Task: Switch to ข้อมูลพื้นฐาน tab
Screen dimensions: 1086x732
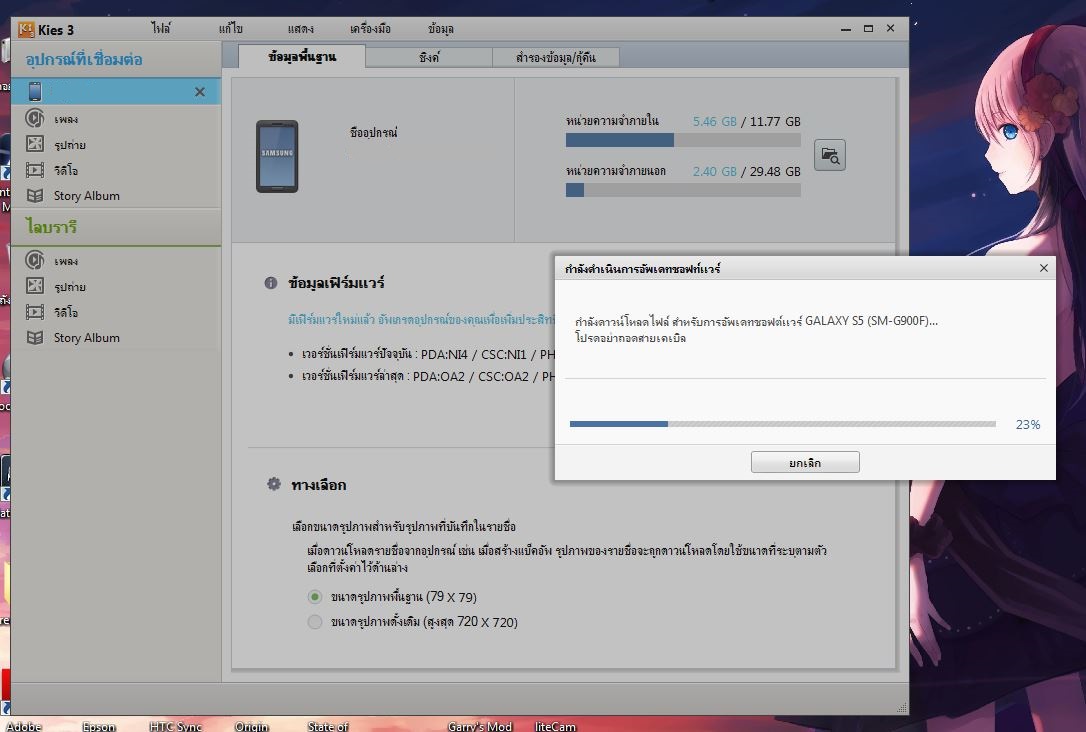Action: (302, 57)
